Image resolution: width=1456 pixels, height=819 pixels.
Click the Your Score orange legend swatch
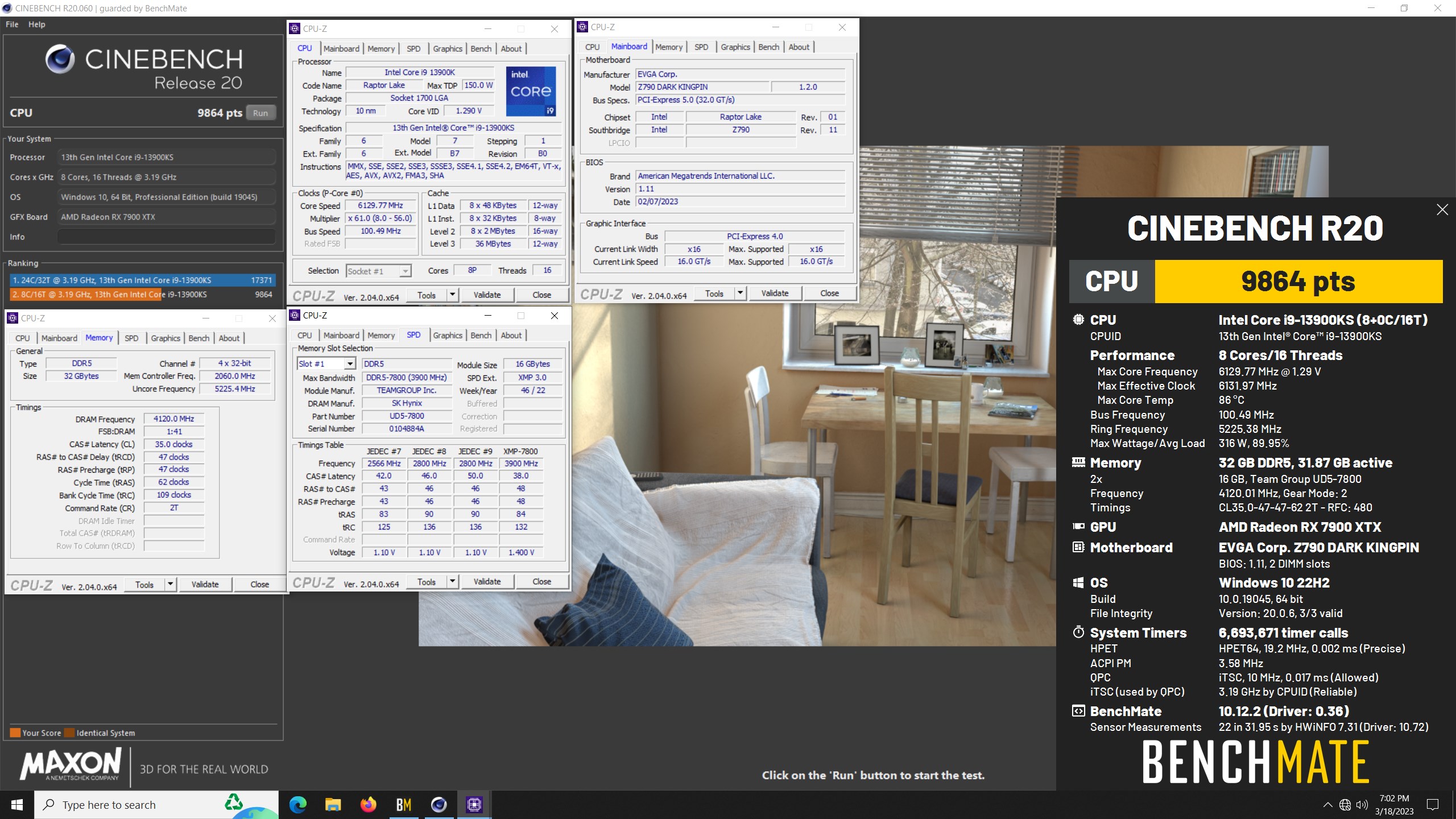click(x=15, y=733)
